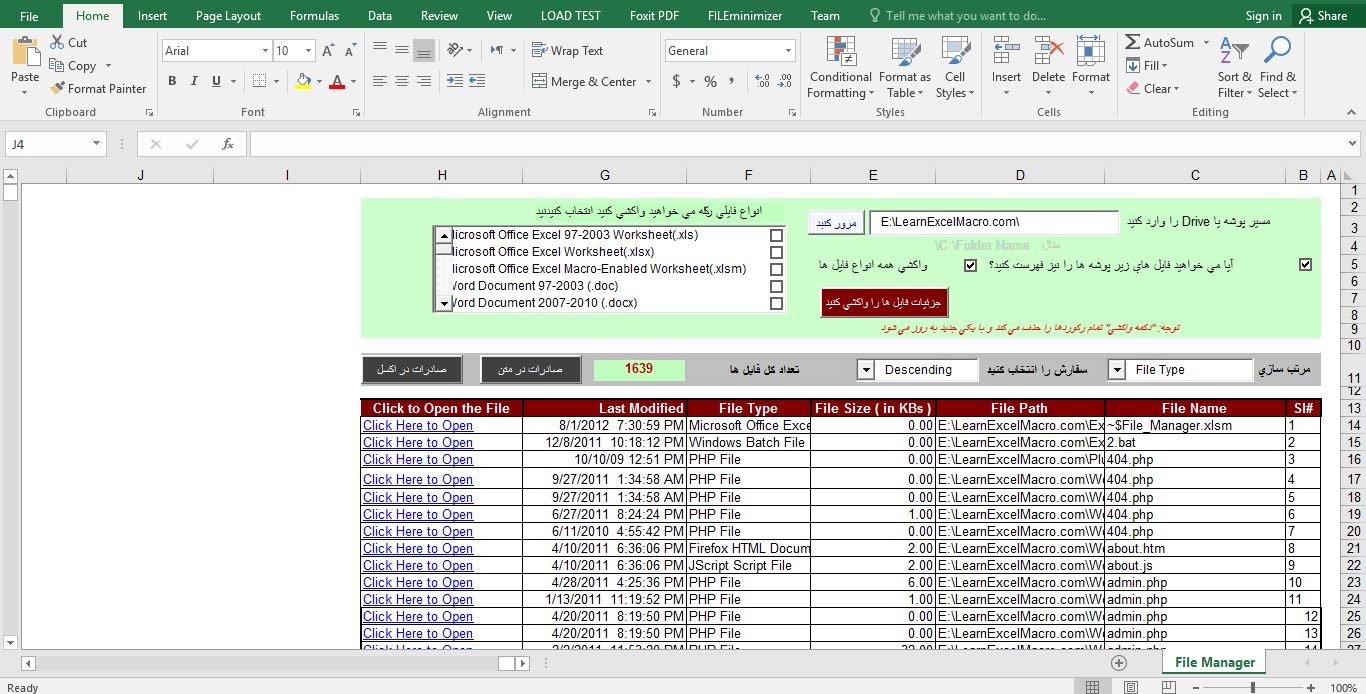The height and width of the screenshot is (694, 1366).
Task: Open the font name dropdown
Action: tap(265, 51)
